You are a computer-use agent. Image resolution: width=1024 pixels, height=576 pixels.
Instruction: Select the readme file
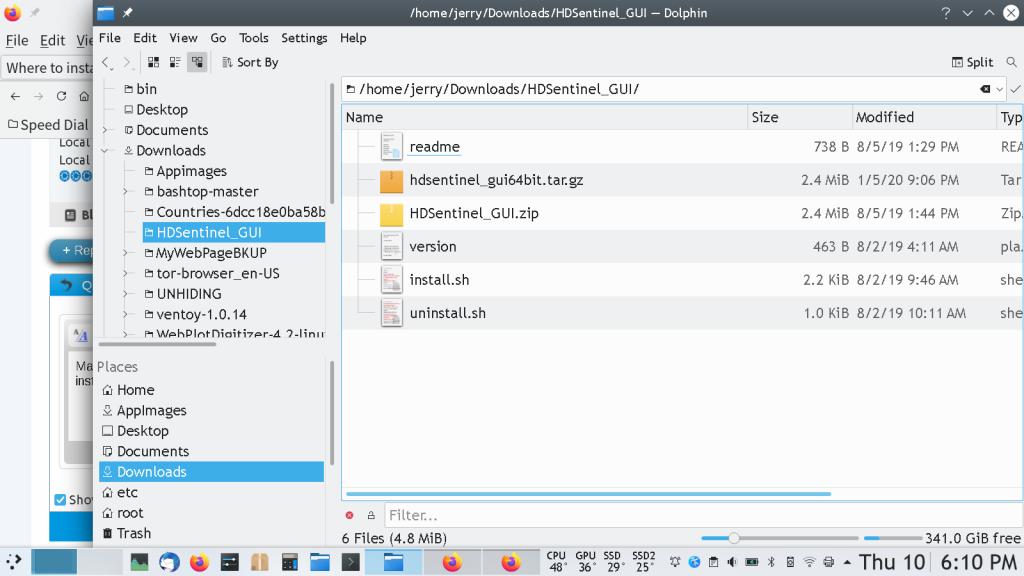[434, 147]
